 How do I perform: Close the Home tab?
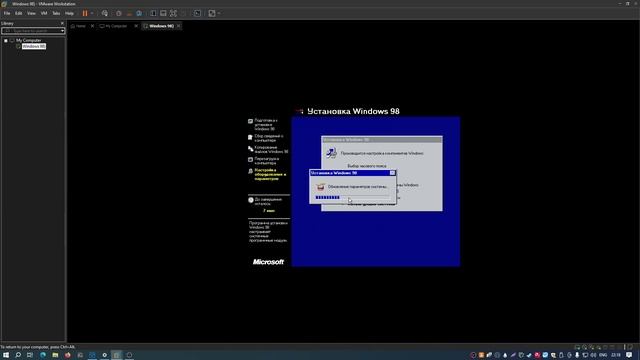click(x=92, y=26)
